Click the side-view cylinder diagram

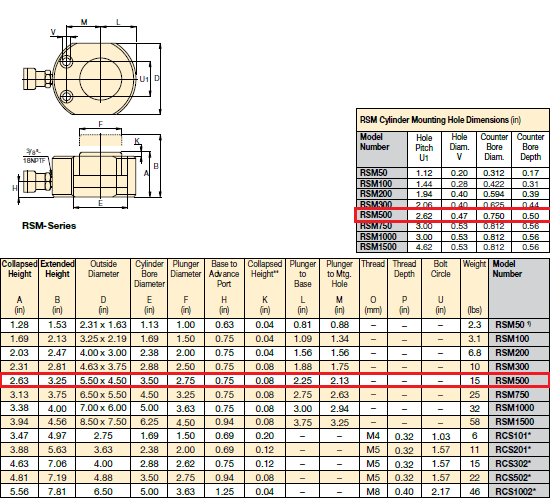90,166
